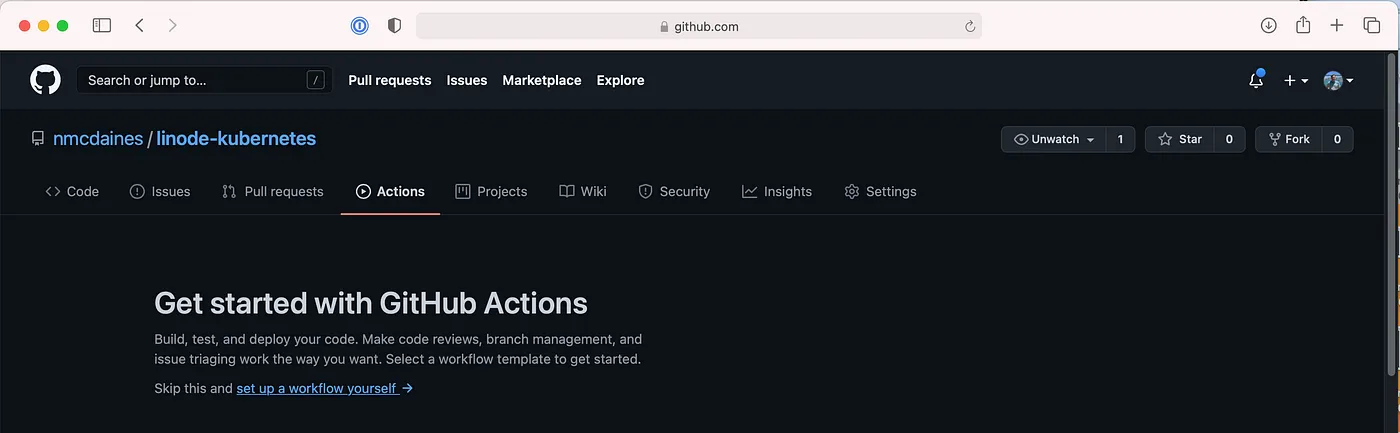Open the Settings tab
1400x433 pixels.
pos(880,191)
